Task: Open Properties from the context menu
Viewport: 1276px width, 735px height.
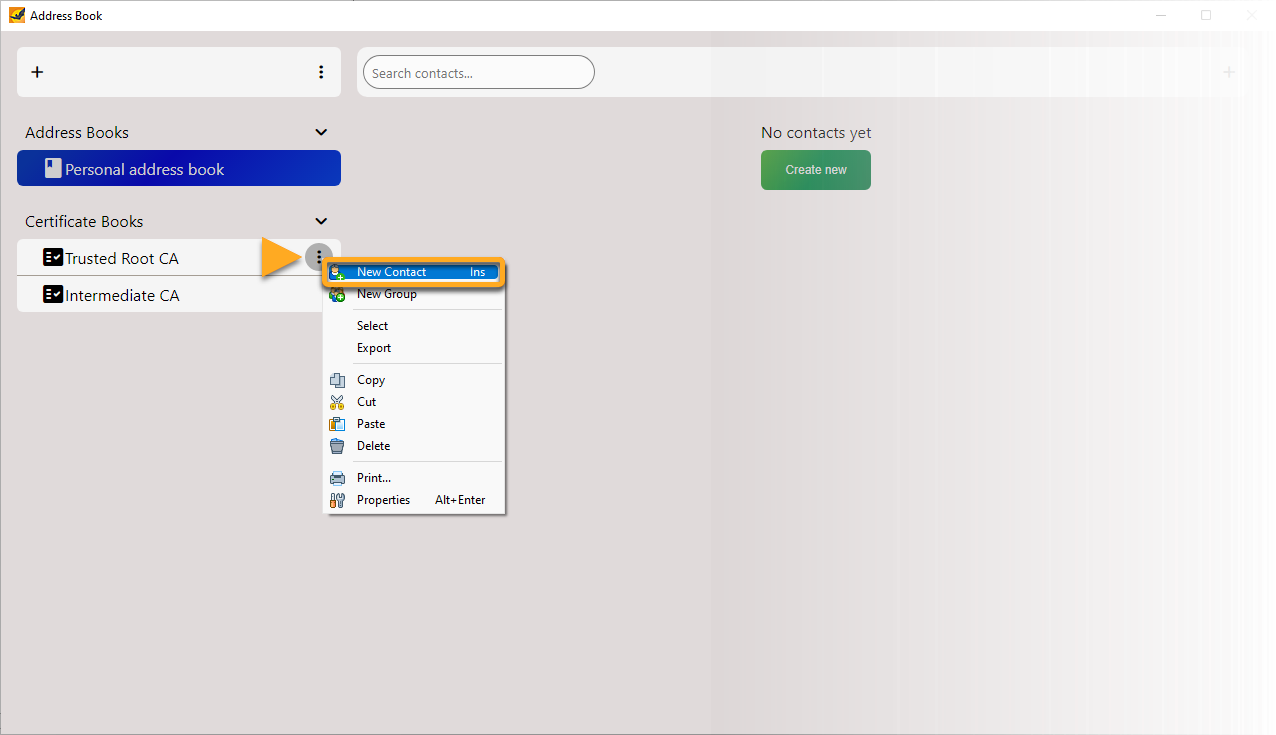Action: coord(383,500)
